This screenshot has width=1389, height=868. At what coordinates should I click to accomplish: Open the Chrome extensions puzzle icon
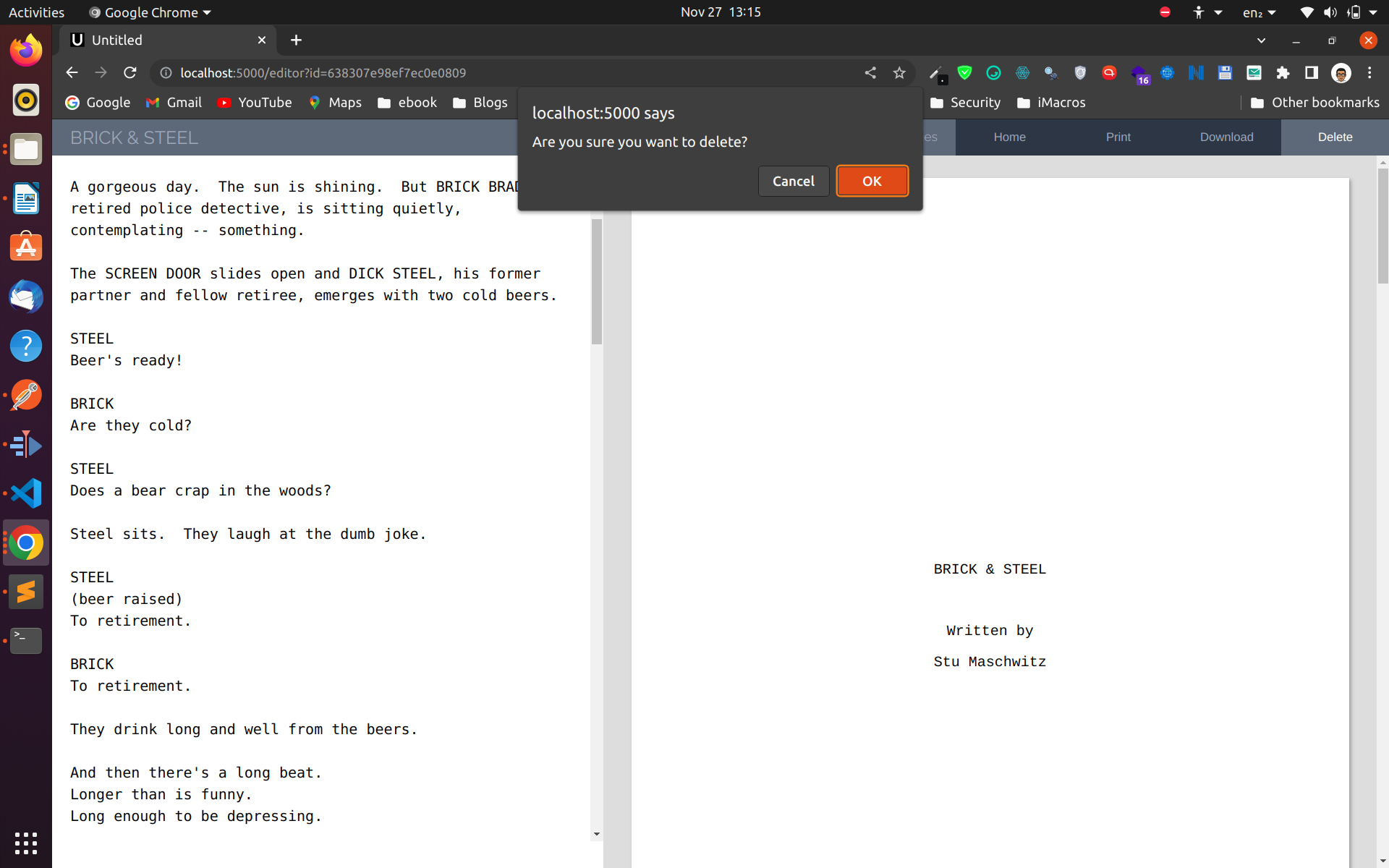[x=1283, y=72]
